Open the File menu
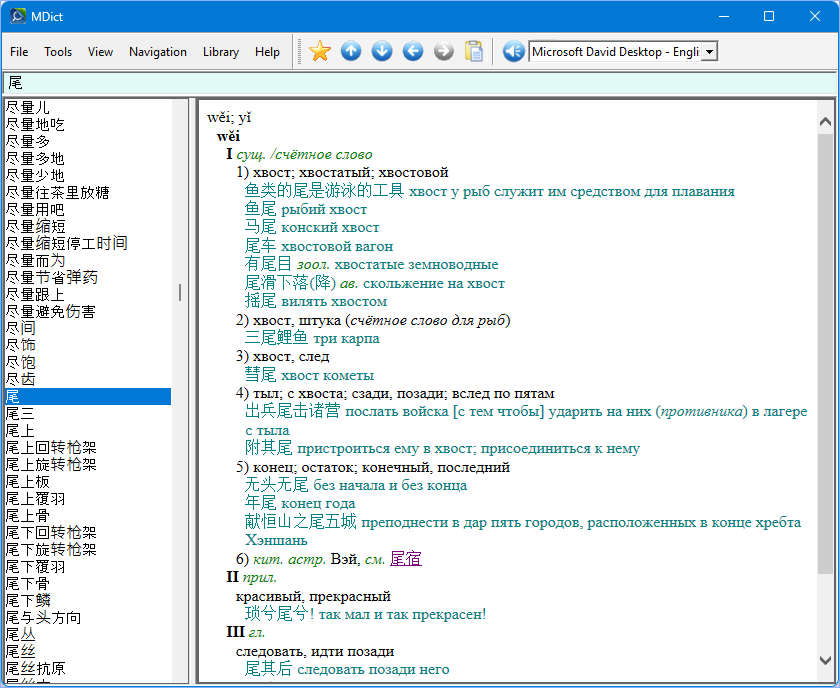 (x=19, y=52)
